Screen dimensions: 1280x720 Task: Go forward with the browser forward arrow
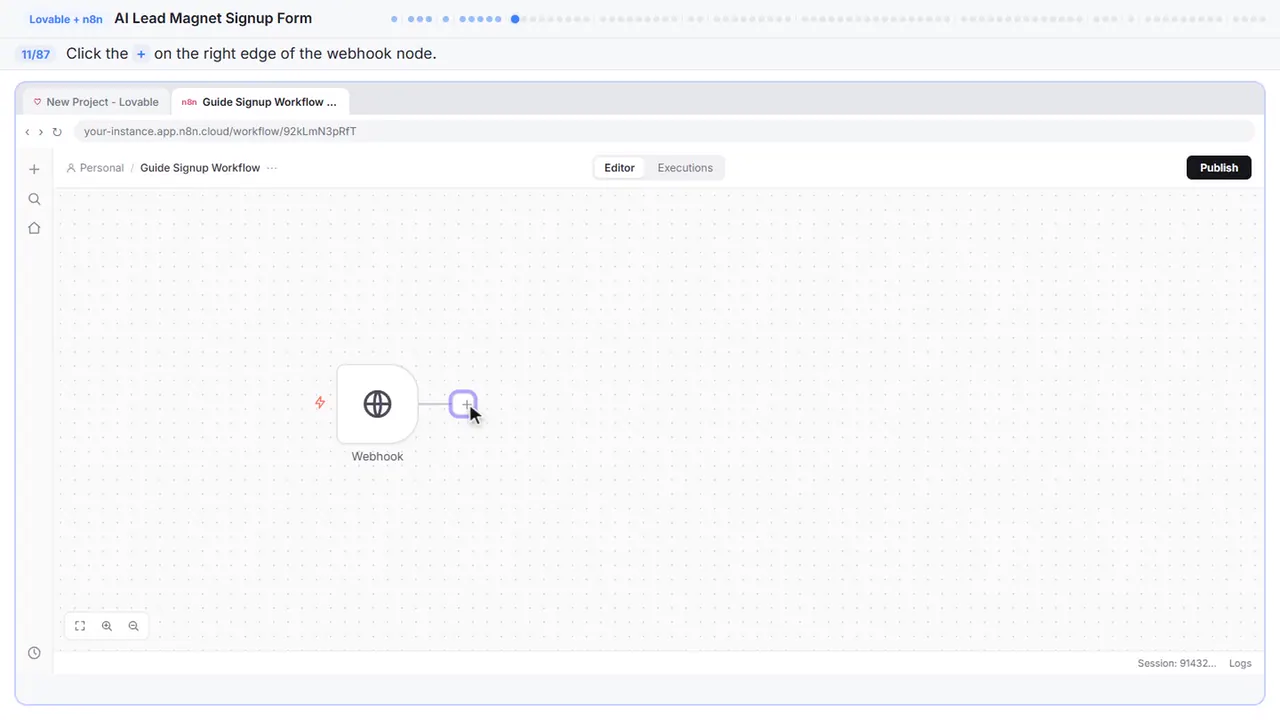[x=41, y=132]
